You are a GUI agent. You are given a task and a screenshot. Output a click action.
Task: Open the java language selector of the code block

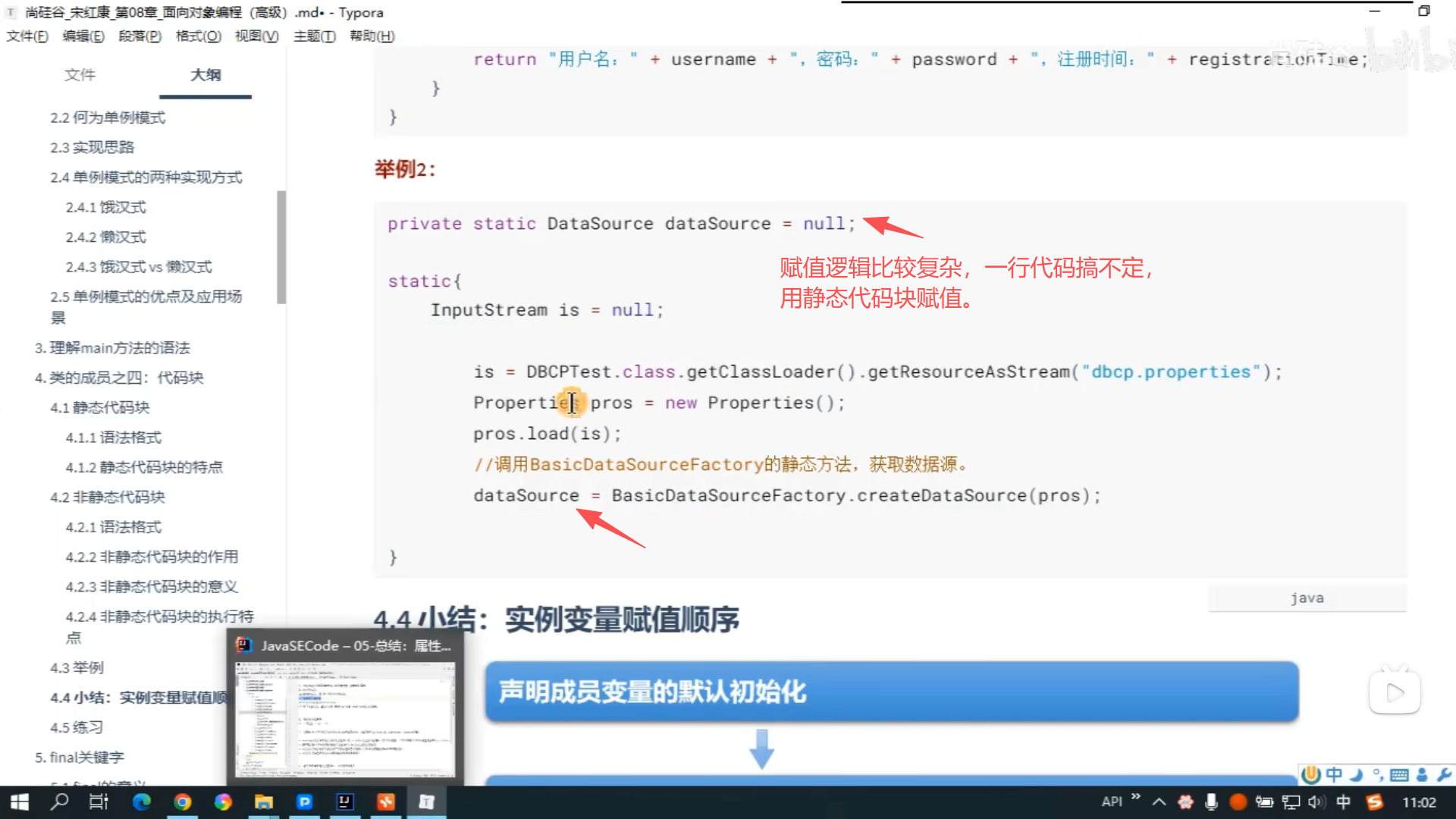(1307, 598)
